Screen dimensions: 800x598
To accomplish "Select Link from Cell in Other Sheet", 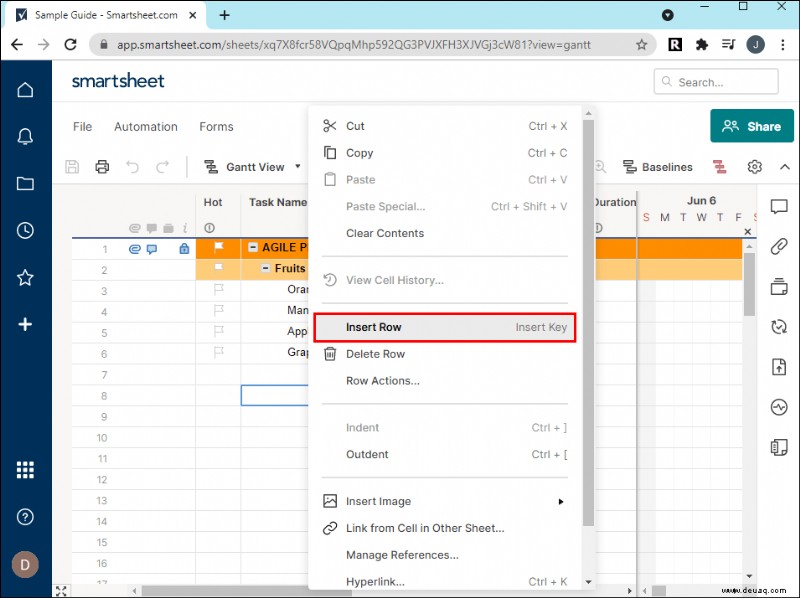I will point(444,528).
